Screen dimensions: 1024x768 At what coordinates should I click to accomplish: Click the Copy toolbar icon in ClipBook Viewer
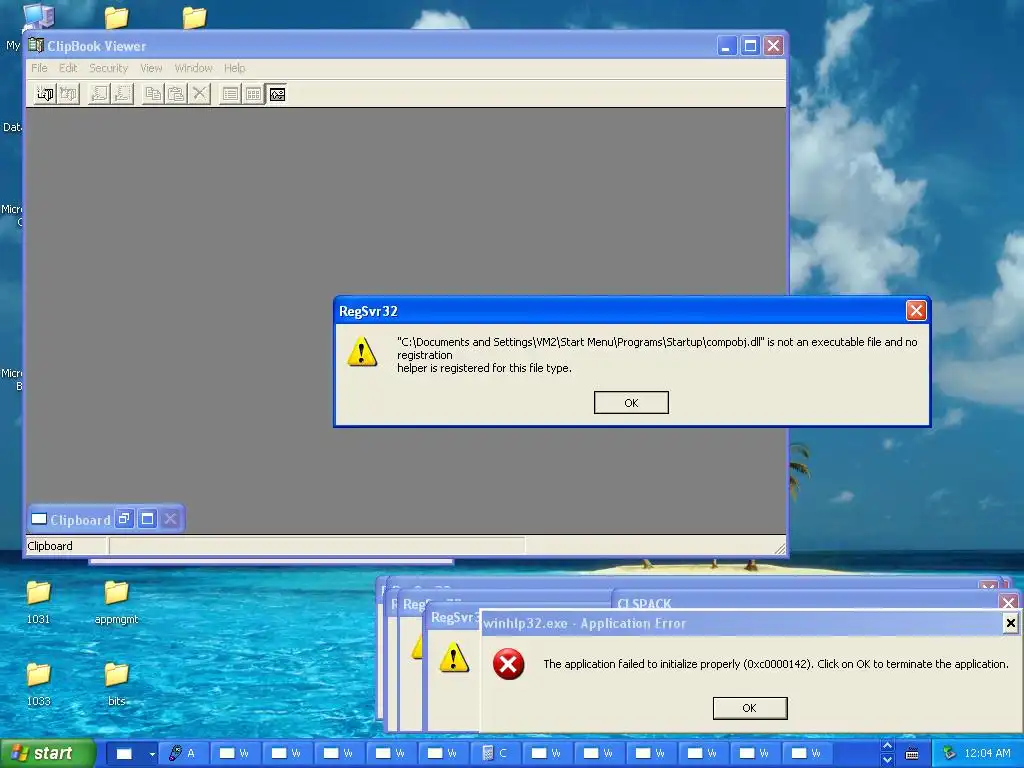click(153, 94)
